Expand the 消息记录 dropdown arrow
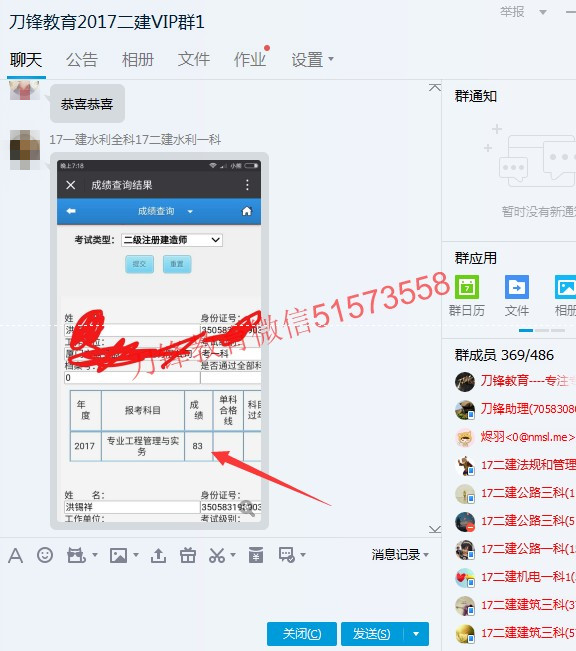Image resolution: width=576 pixels, height=651 pixels. click(426, 555)
